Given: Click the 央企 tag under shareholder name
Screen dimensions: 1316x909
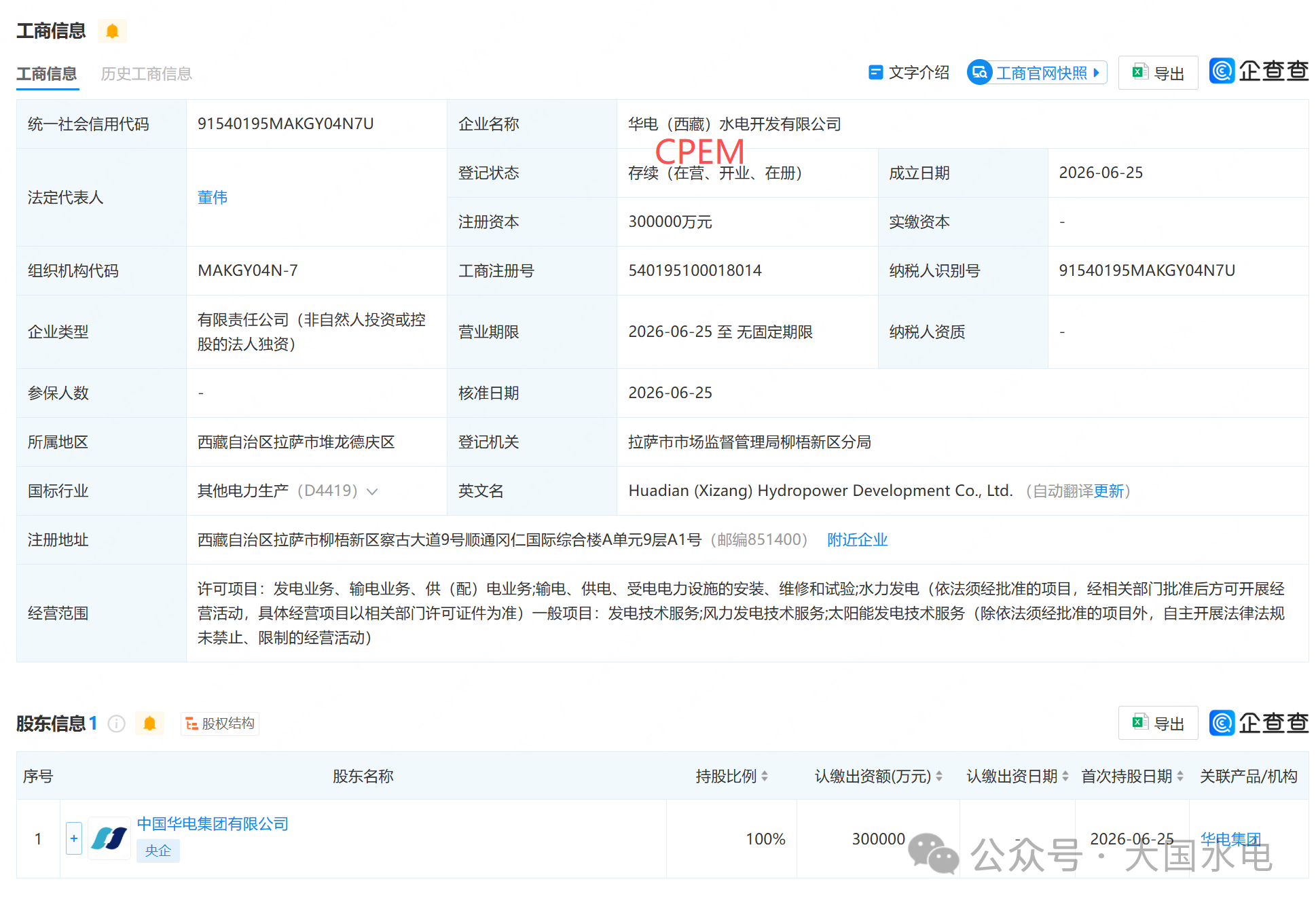Looking at the screenshot, I should pos(158,851).
